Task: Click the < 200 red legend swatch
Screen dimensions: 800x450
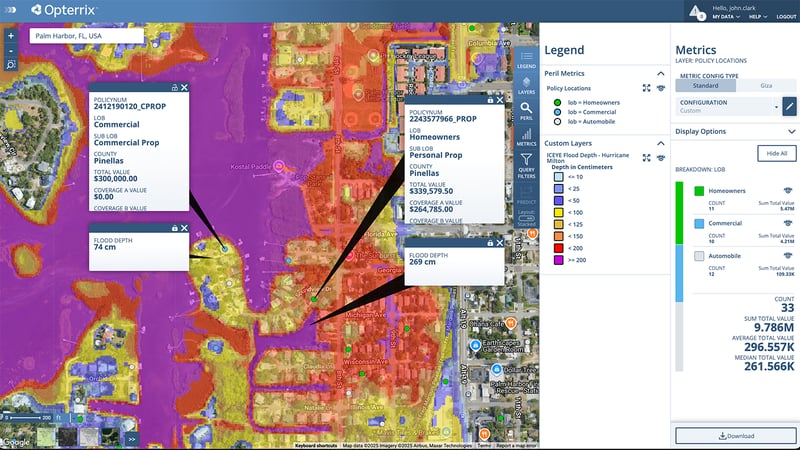Action: (559, 248)
